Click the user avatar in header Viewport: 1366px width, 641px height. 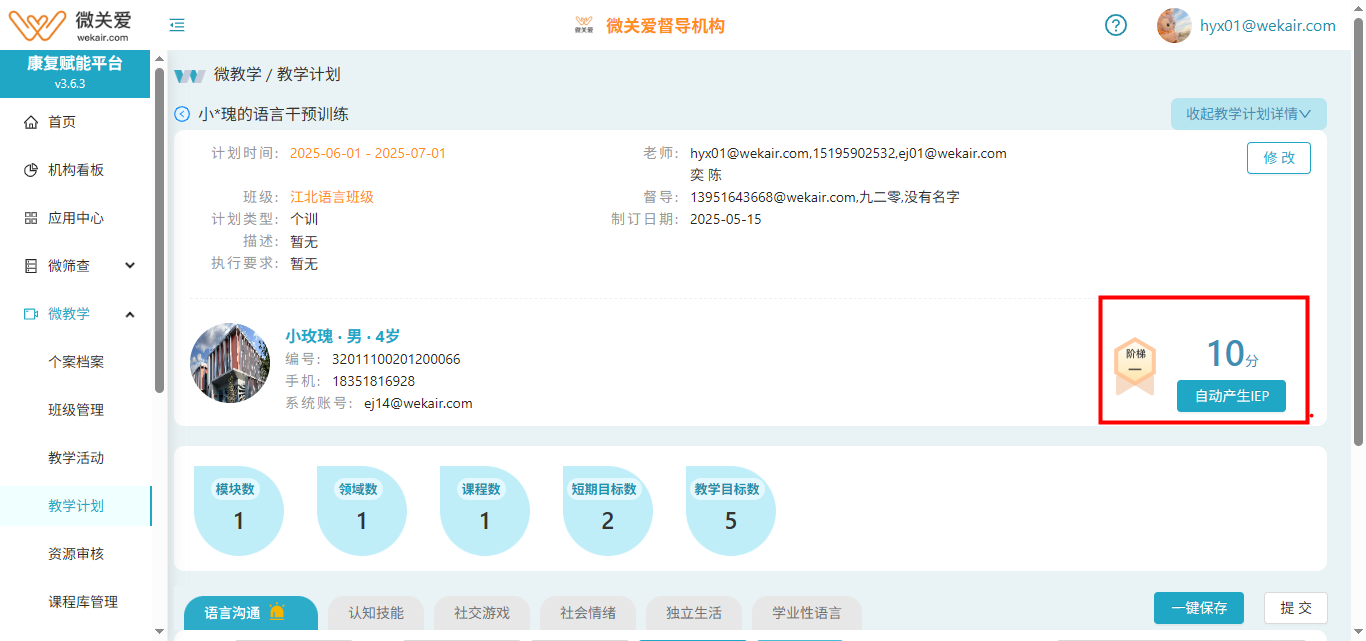click(x=1173, y=26)
